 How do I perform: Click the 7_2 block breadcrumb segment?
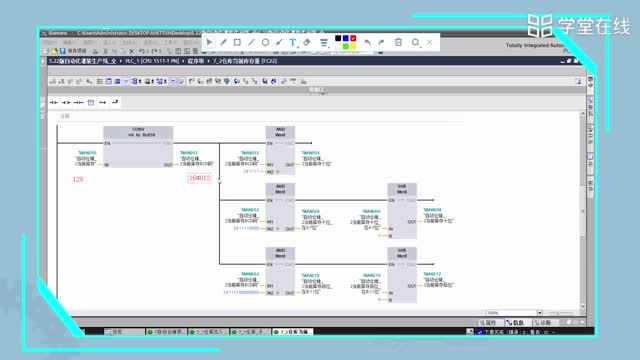coord(245,61)
